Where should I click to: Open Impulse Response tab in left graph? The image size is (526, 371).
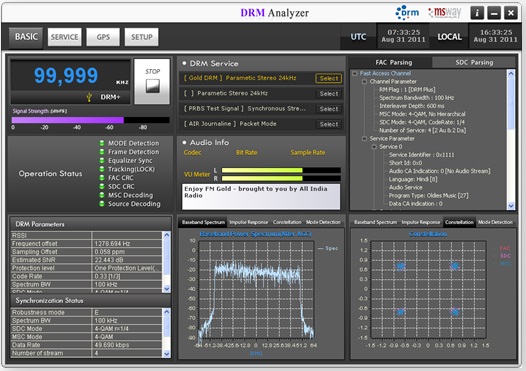(x=249, y=222)
